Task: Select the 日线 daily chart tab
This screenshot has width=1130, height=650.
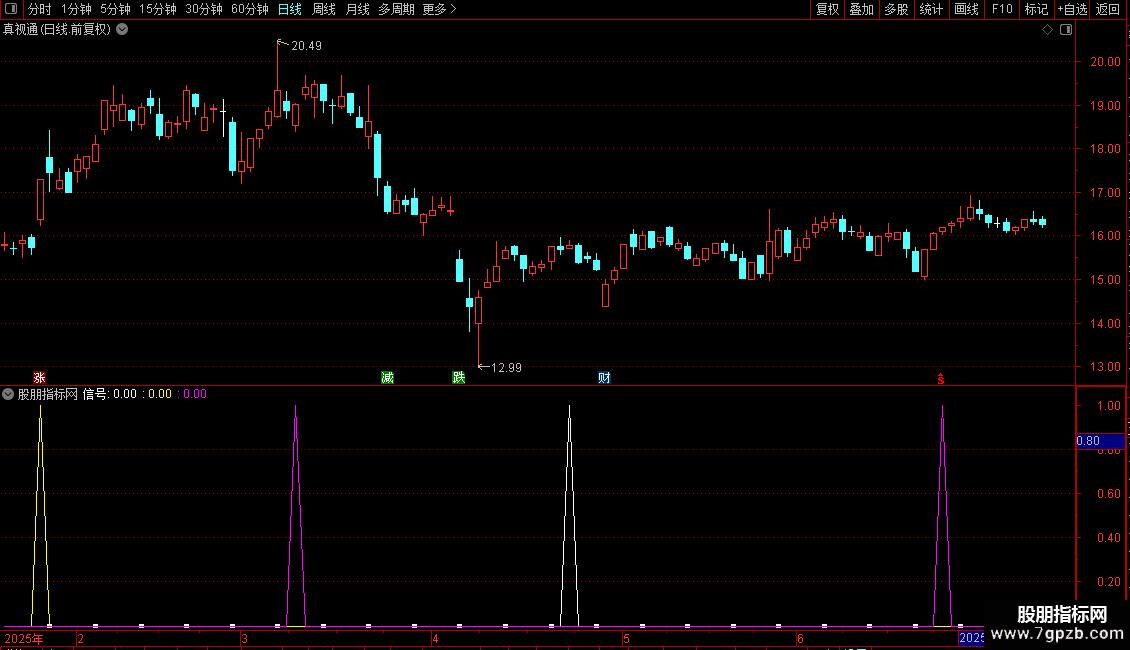Action: coord(290,9)
